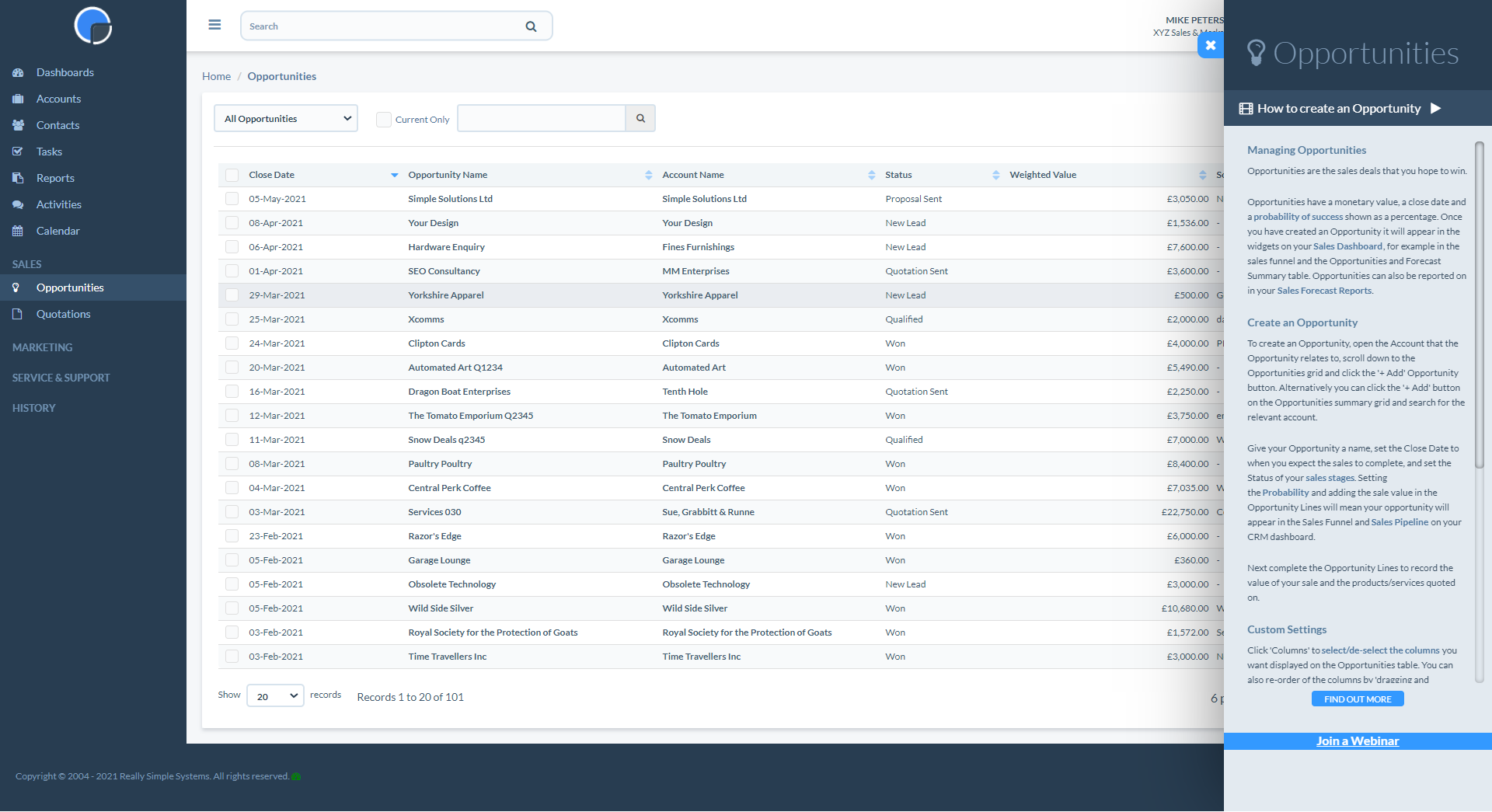This screenshot has height=812, width=1492.
Task: Click the Contacts people icon
Action: [18, 125]
